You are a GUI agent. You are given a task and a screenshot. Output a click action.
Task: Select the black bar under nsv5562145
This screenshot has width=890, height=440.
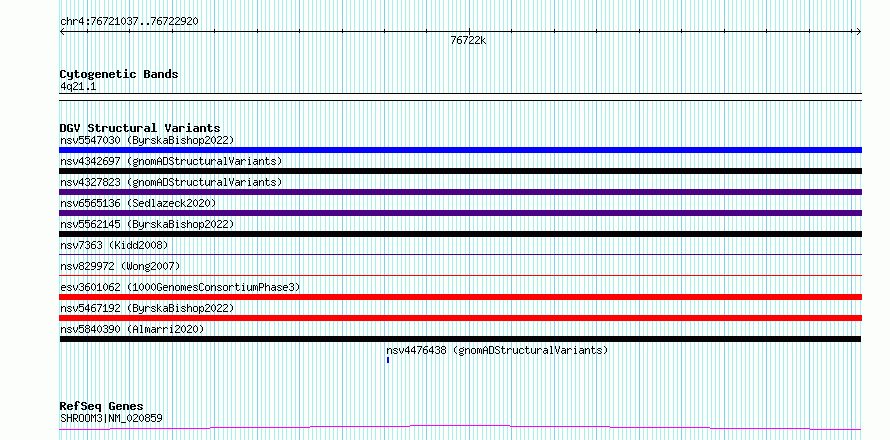460,234
